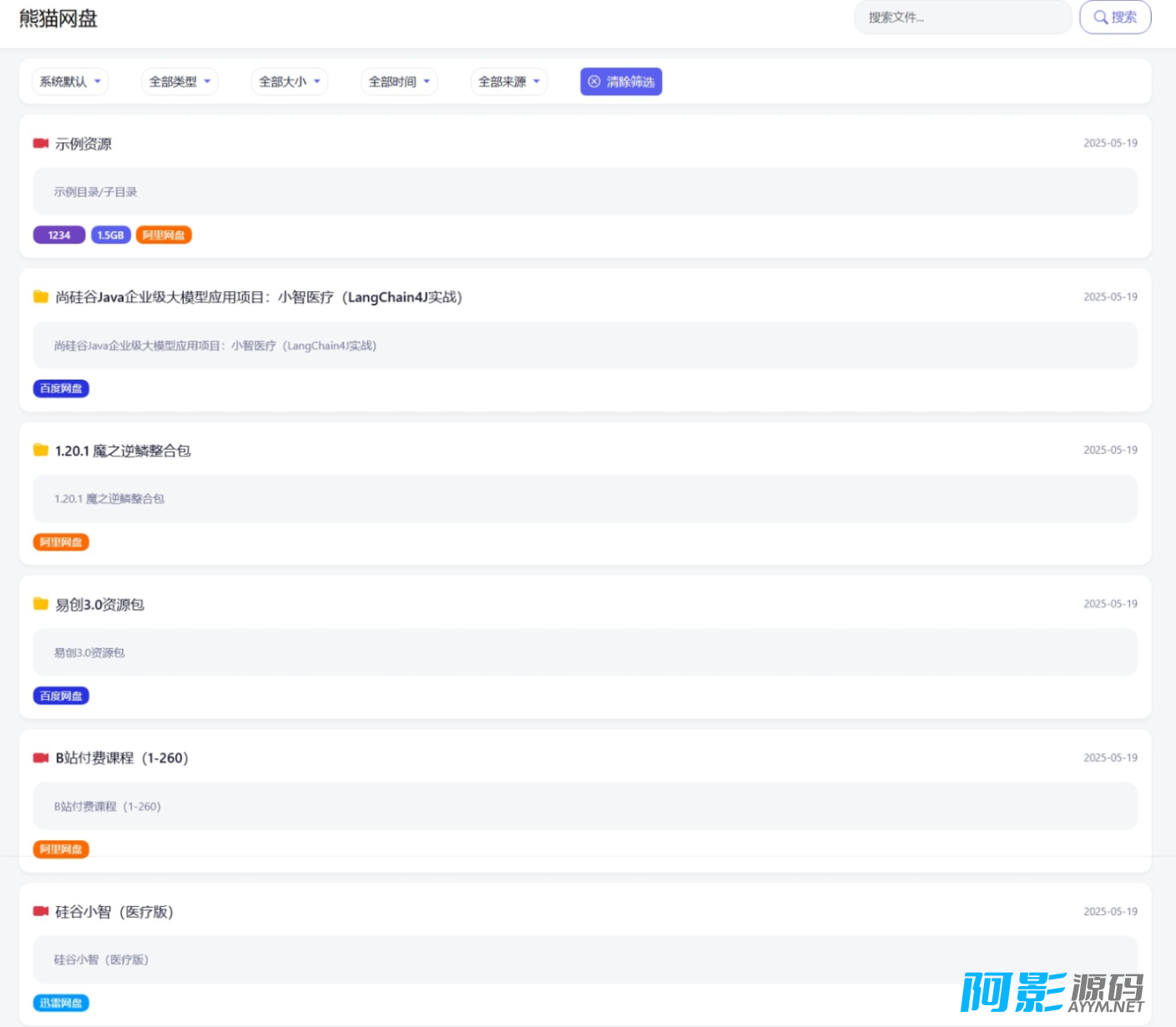Viewport: 1176px width, 1027px height.
Task: Open the 1.20.1 魔之逆鳞整合包 title
Action: [123, 451]
